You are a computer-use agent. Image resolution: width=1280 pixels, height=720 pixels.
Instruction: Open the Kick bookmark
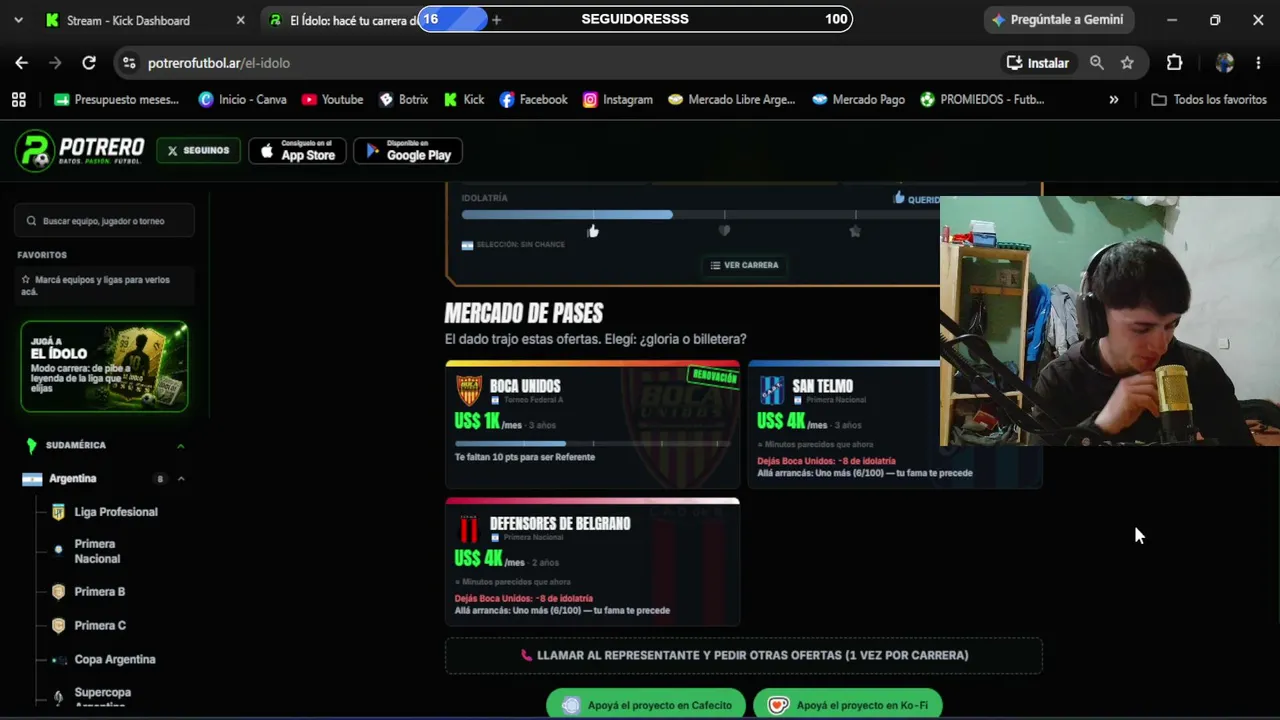pyautogui.click(x=464, y=100)
